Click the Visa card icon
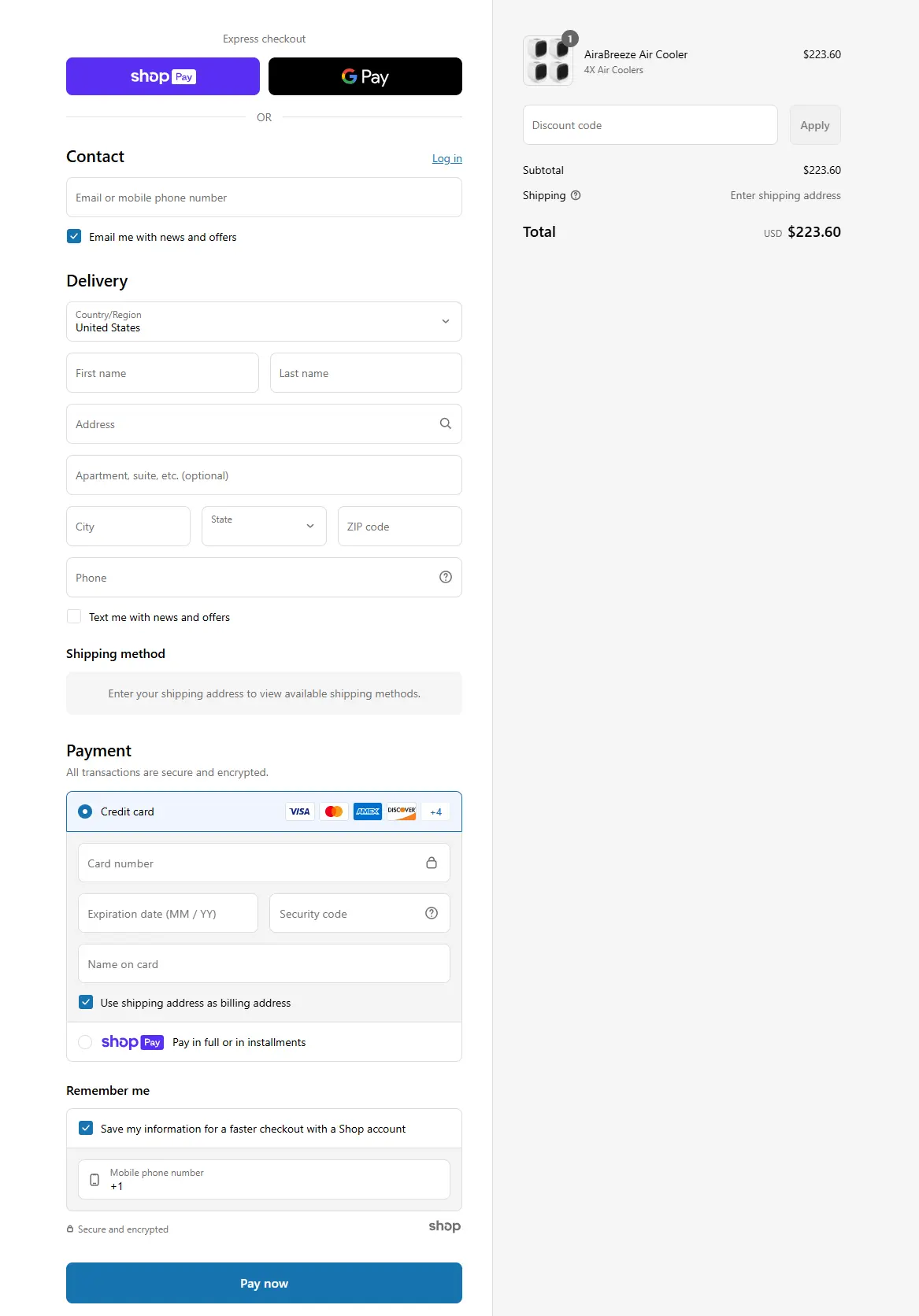 [299, 811]
